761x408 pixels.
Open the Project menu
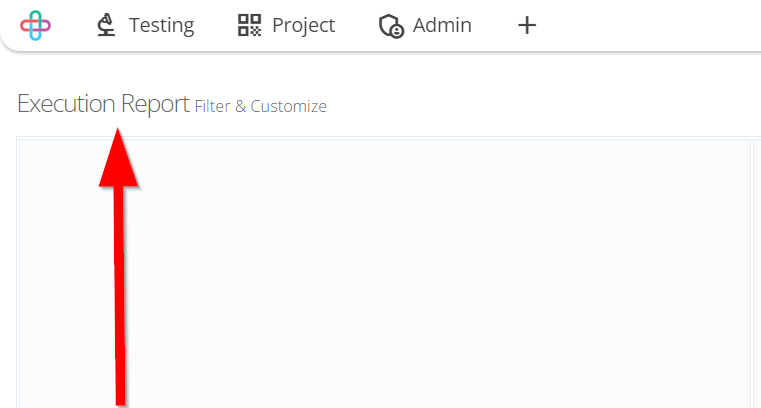click(286, 25)
